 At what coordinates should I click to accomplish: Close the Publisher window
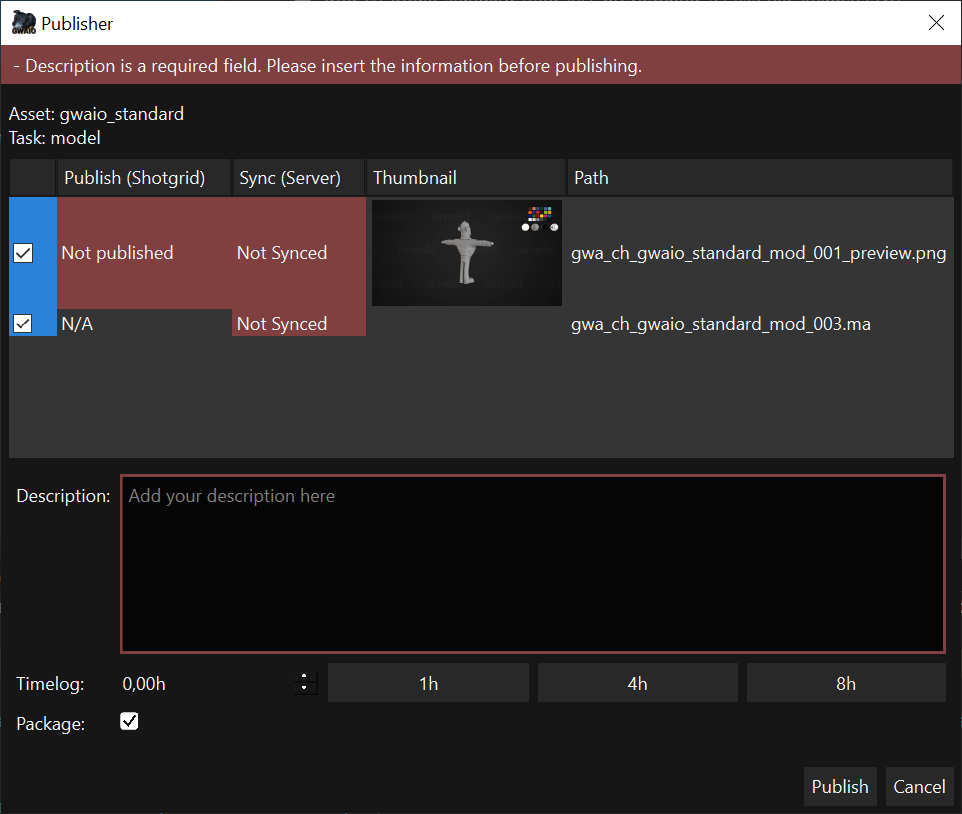point(936,23)
